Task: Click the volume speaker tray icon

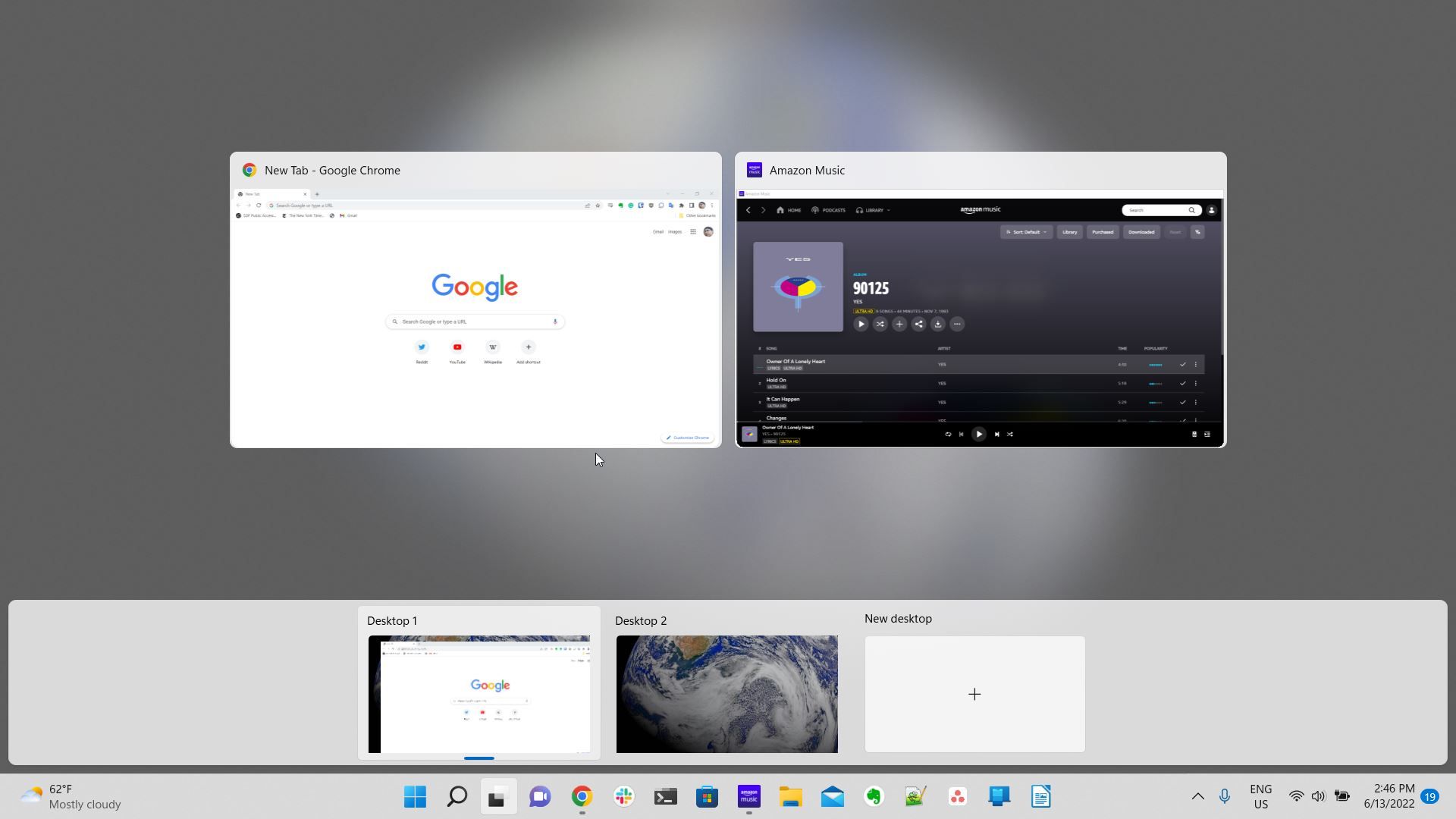Action: [1319, 796]
